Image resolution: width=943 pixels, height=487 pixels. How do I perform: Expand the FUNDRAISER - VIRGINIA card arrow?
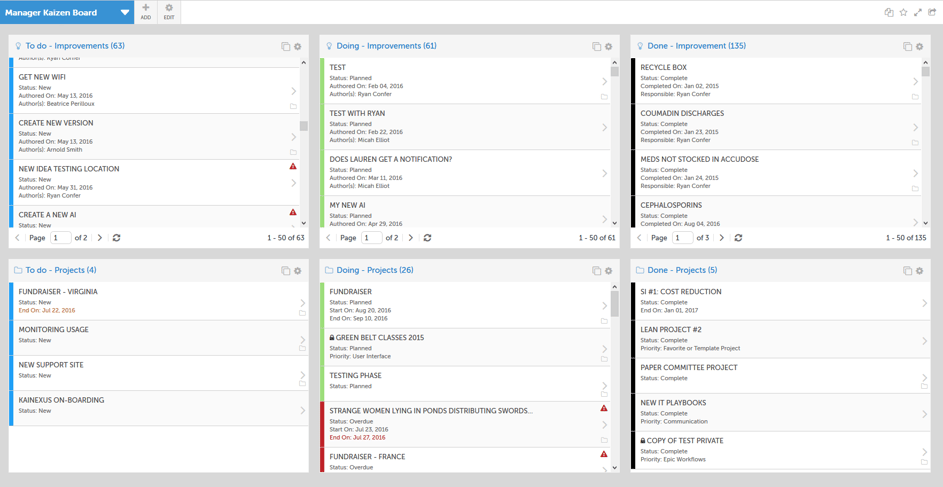click(x=303, y=303)
